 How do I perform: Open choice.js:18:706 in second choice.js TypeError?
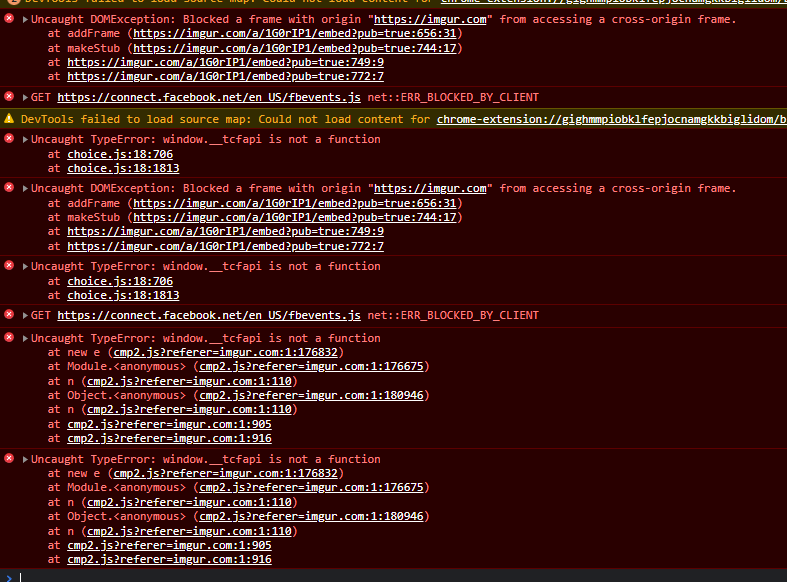(x=120, y=281)
